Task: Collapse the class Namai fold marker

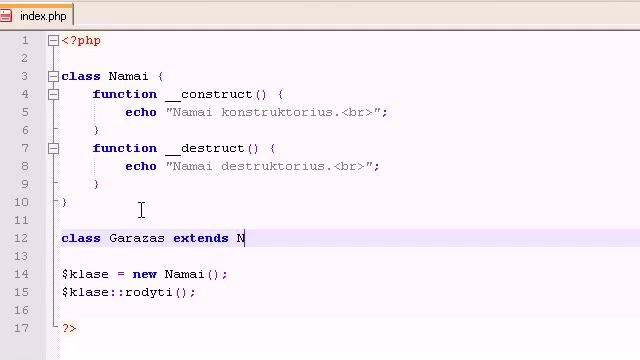Action: 53,76
